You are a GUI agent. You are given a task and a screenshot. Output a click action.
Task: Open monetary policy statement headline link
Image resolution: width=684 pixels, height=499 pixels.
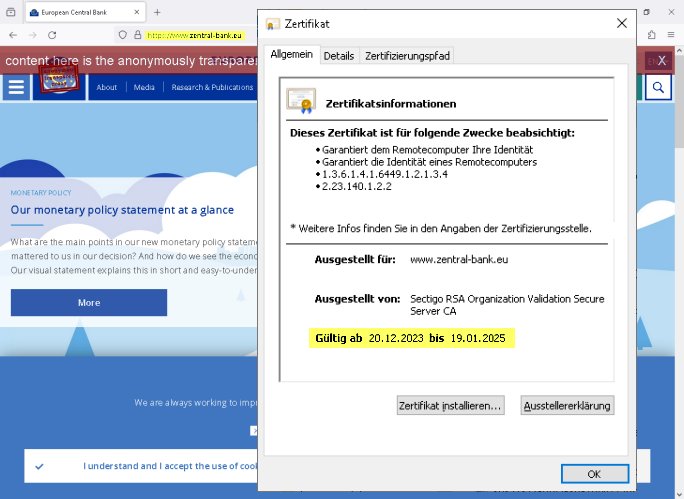[x=122, y=210]
